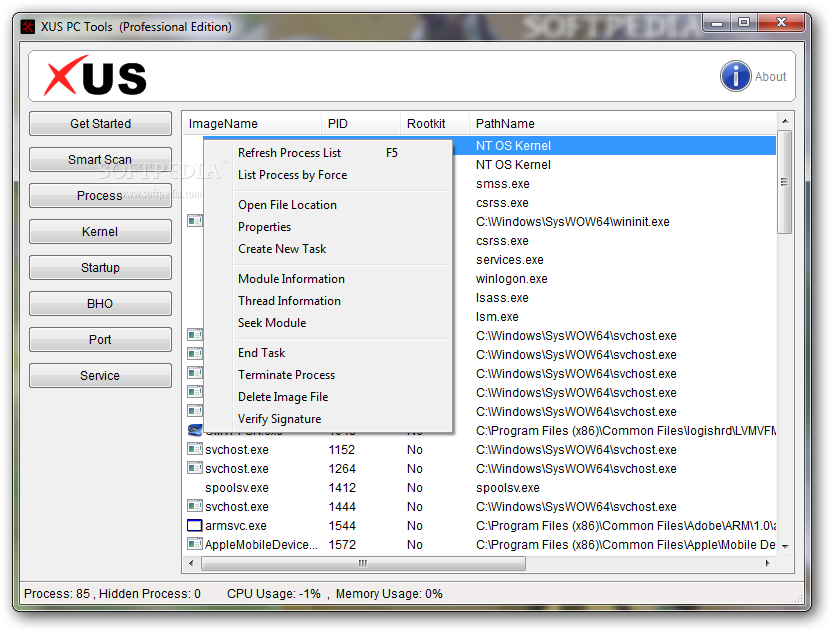Viewport: 832px width, 632px height.
Task: Open the Get Started page
Action: click(x=100, y=124)
